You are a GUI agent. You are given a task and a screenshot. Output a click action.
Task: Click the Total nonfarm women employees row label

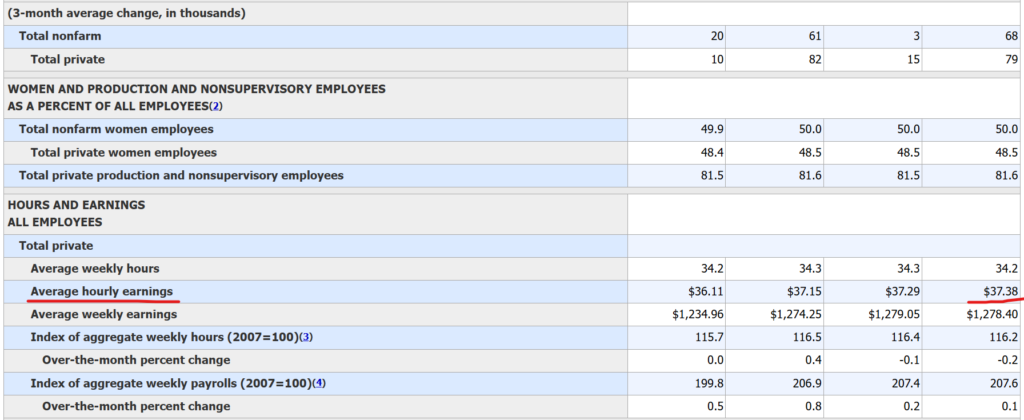116,129
